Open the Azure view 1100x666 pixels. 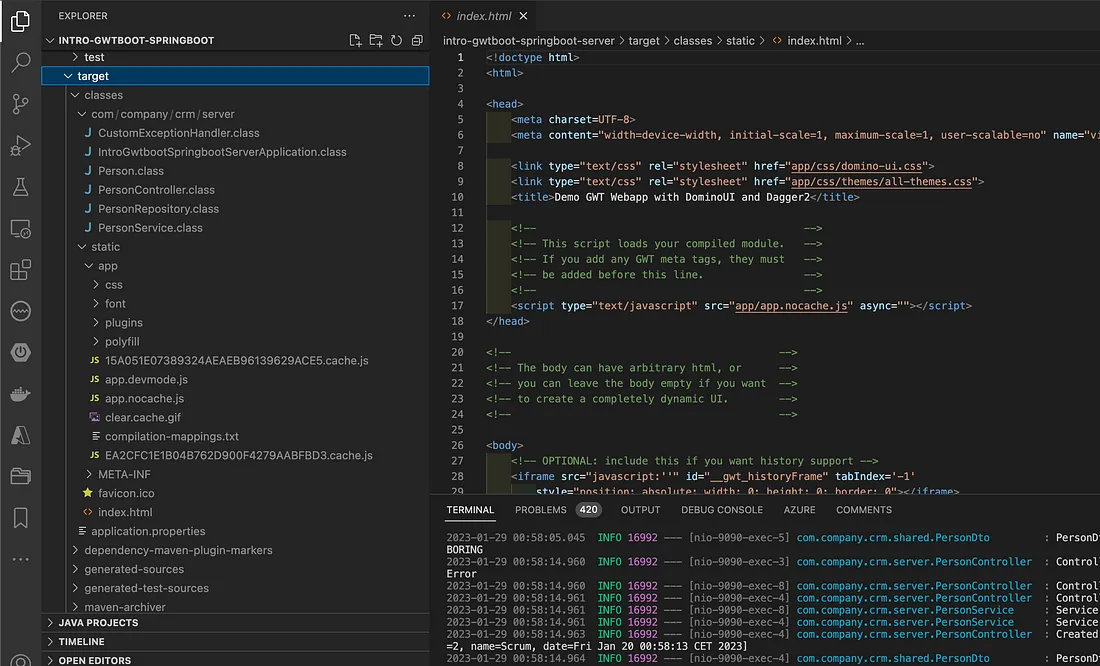click(x=20, y=435)
